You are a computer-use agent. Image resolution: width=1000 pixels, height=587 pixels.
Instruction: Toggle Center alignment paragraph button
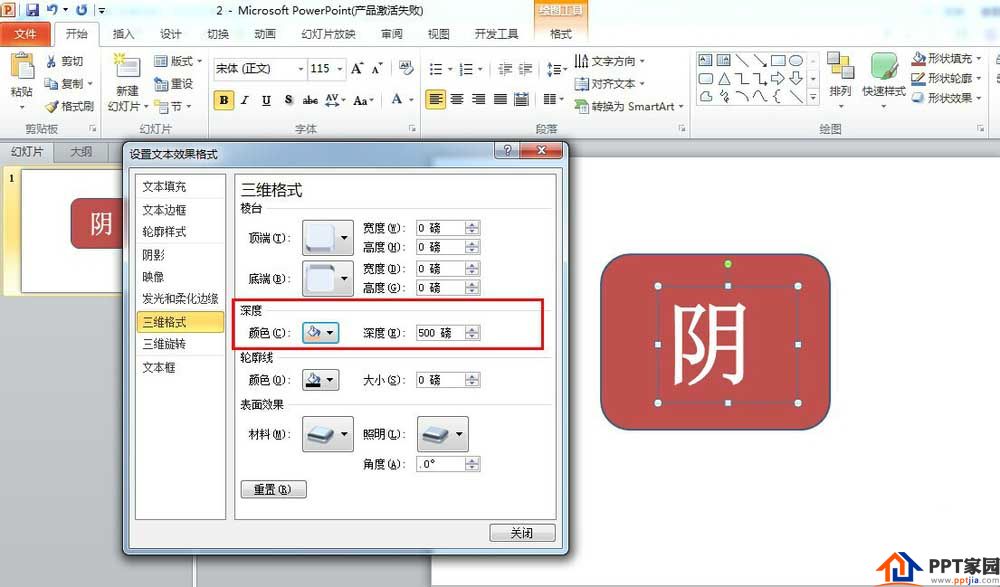pyautogui.click(x=457, y=100)
